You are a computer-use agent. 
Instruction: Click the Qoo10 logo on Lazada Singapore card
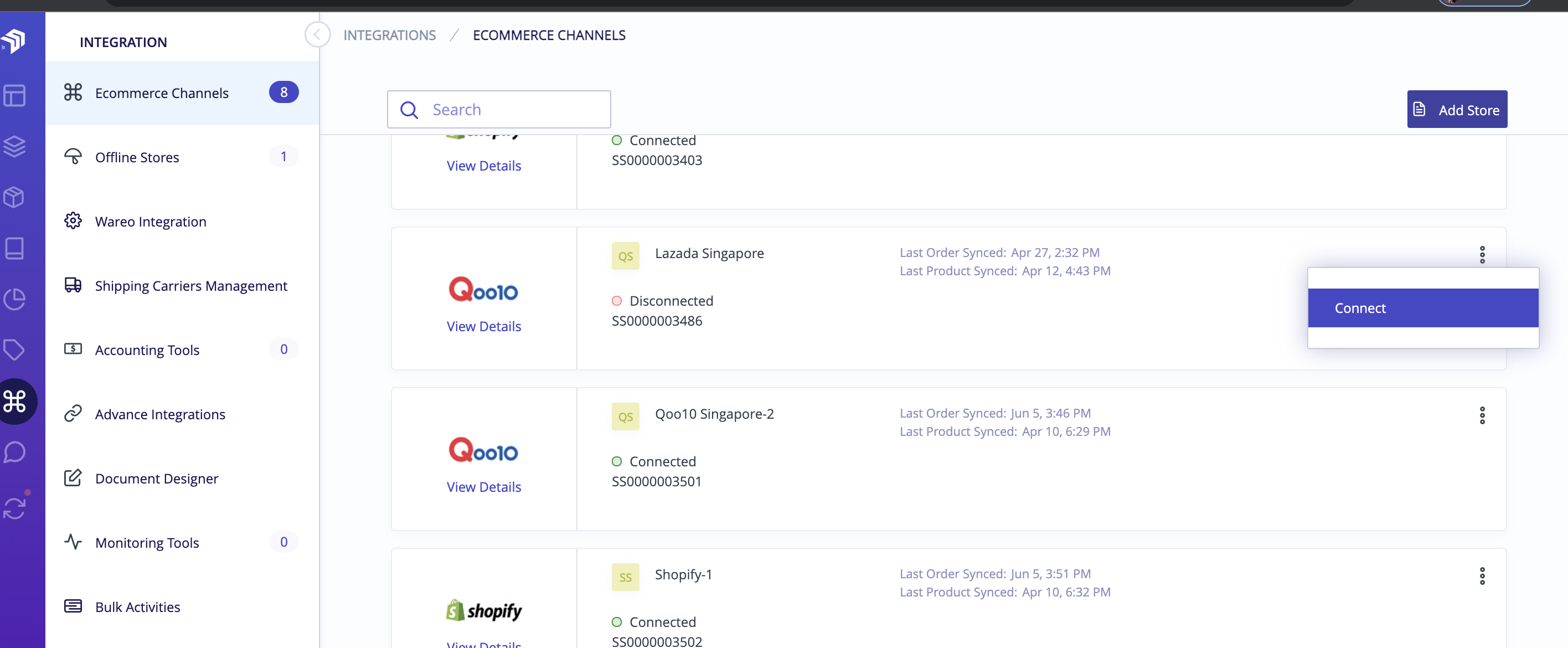[483, 289]
